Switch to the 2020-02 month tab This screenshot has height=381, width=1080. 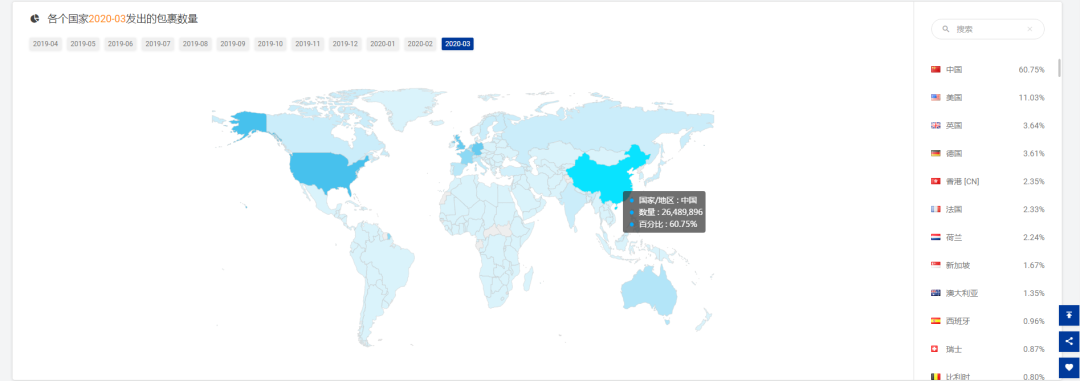click(420, 44)
